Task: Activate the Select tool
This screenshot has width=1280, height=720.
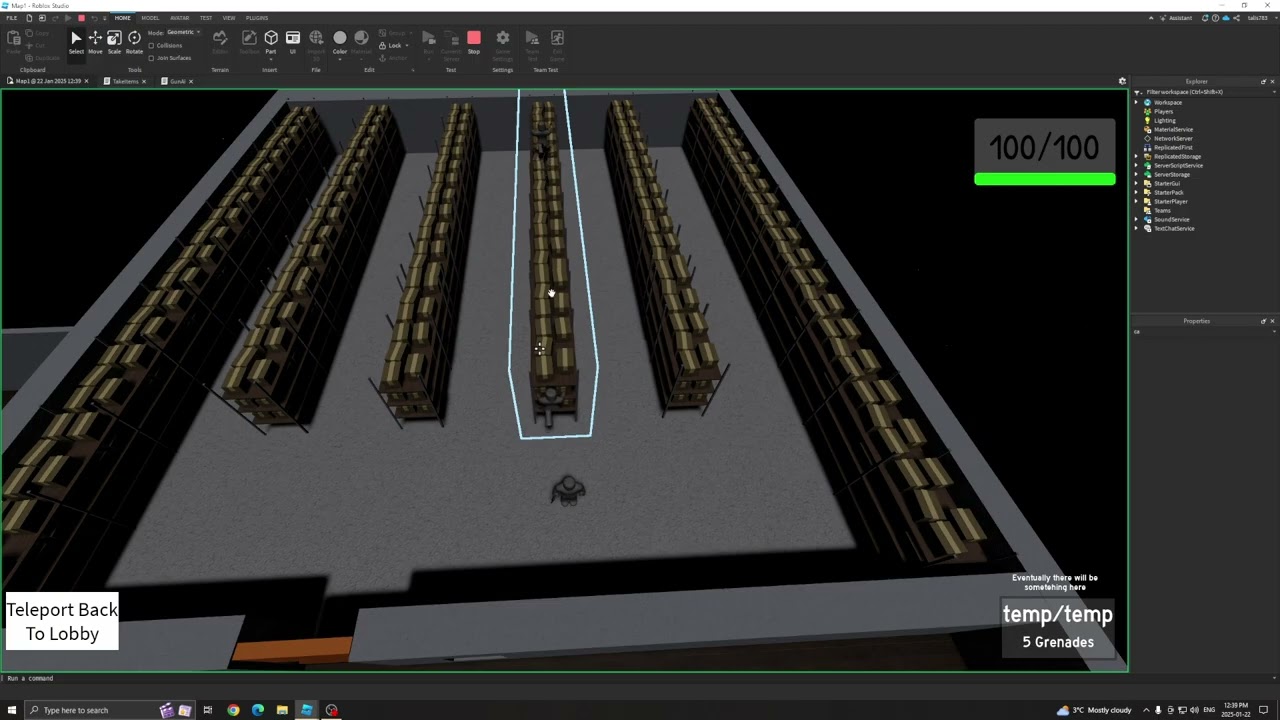Action: point(76,41)
